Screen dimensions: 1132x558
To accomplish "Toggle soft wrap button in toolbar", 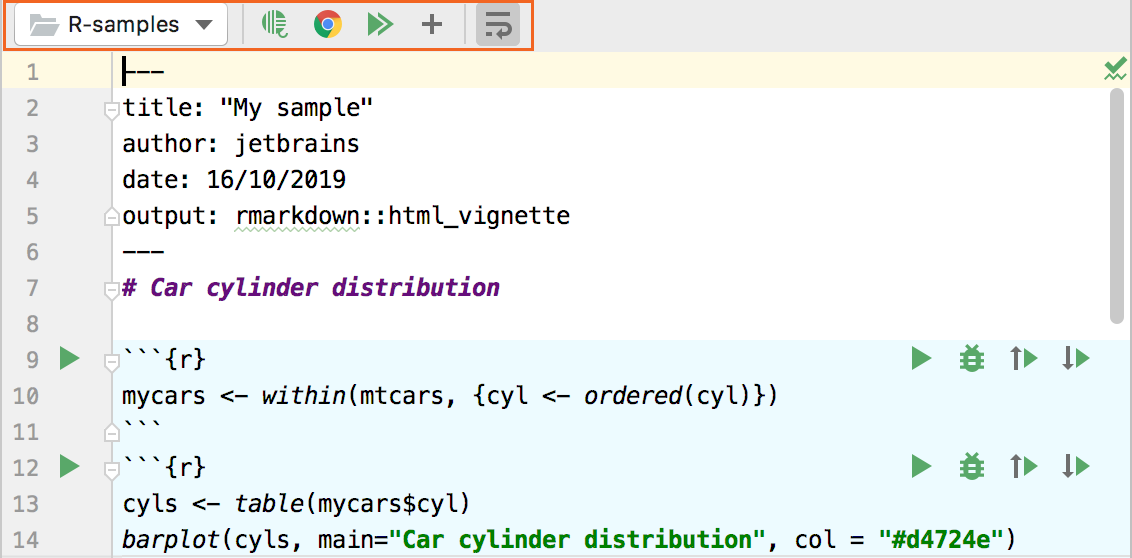I will click(x=498, y=25).
